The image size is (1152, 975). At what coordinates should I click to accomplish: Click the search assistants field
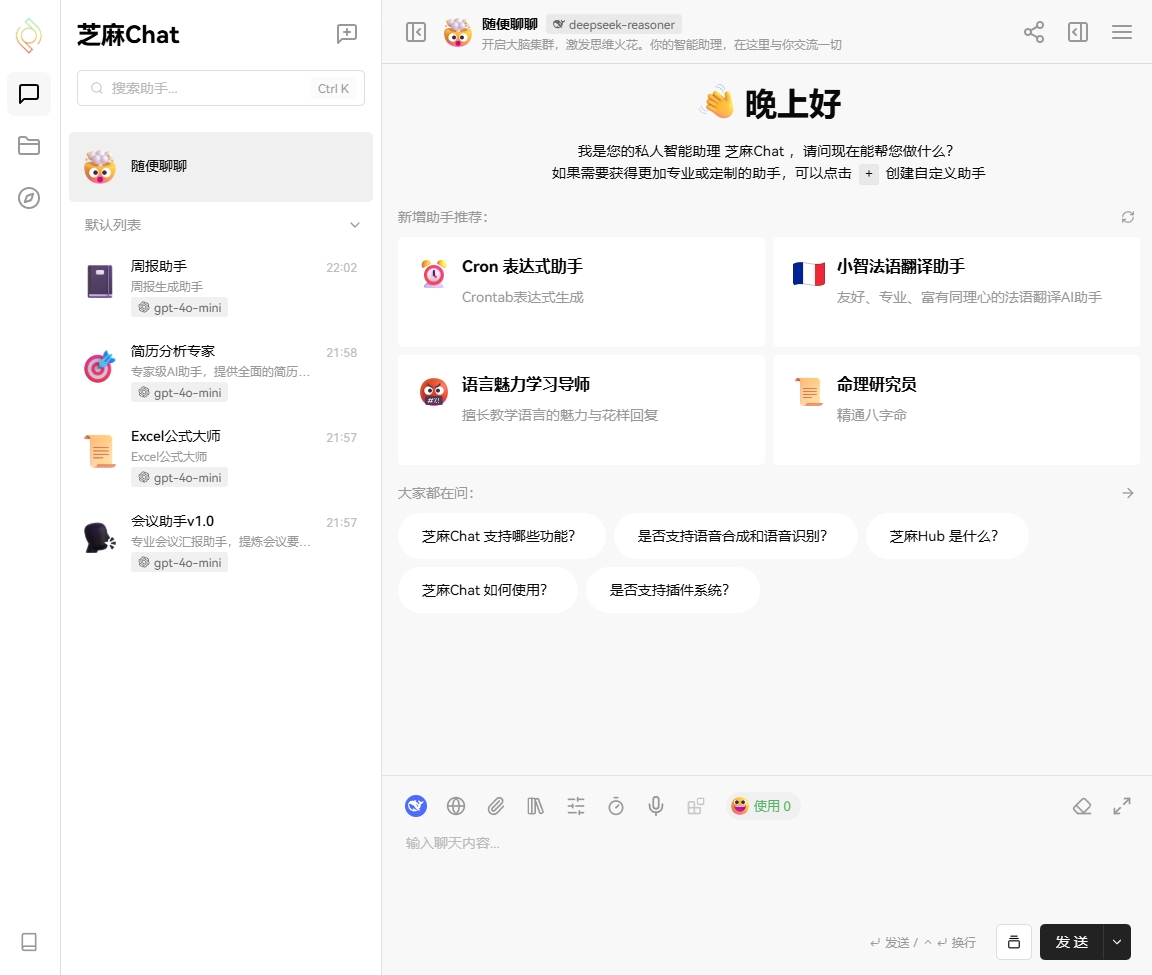point(220,88)
